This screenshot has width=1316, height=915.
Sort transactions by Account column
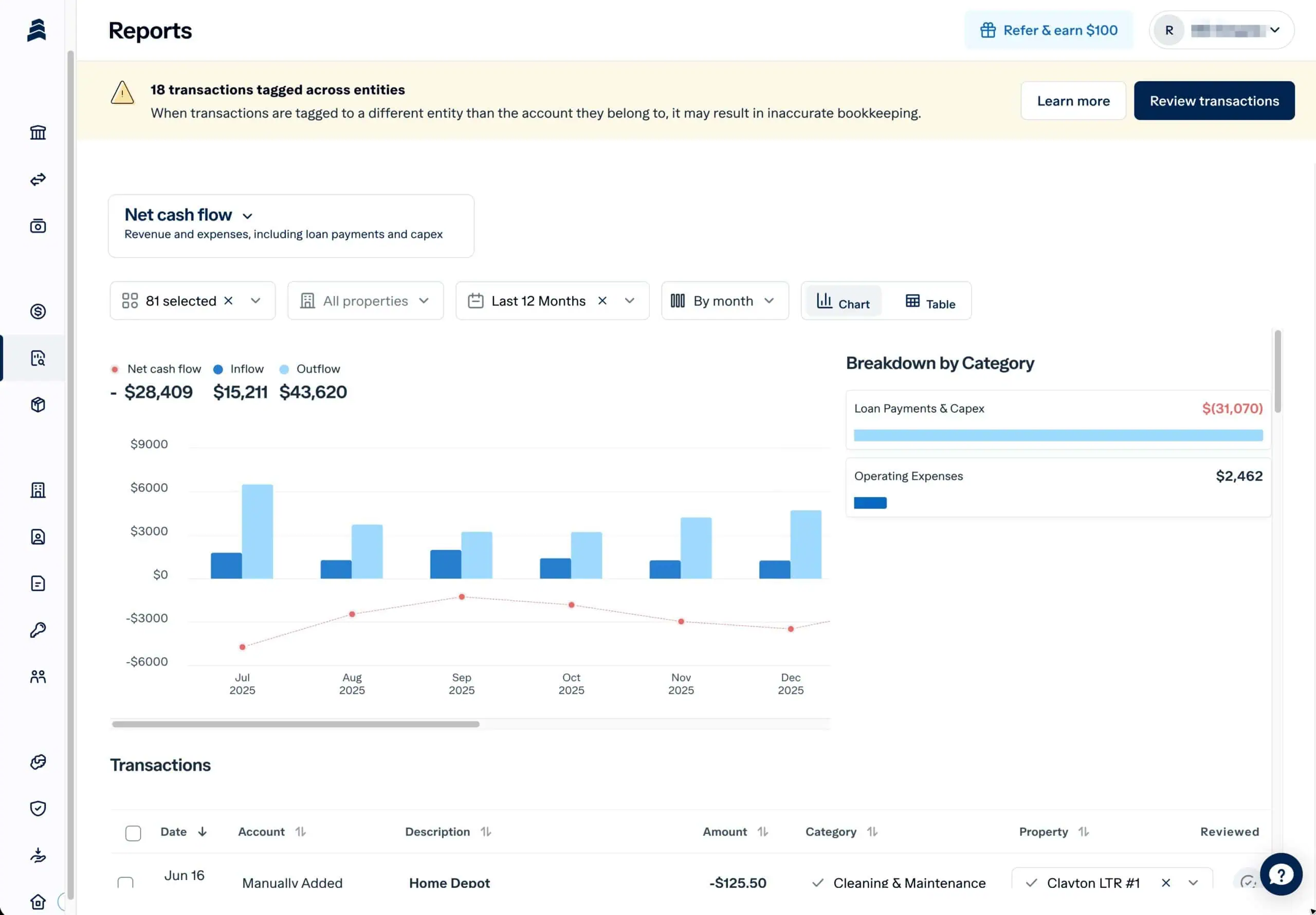(272, 832)
